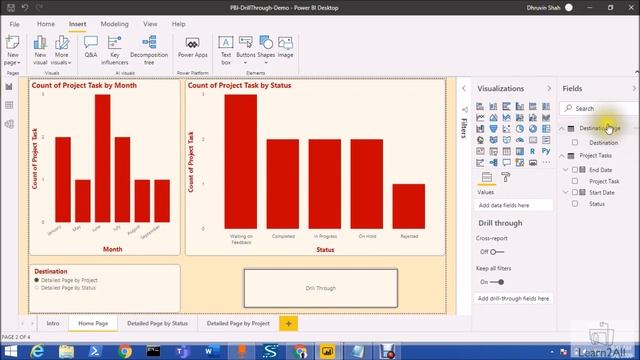This screenshot has height=360, width=640.
Task: Select the gauge visualization
Action: click(x=520, y=140)
